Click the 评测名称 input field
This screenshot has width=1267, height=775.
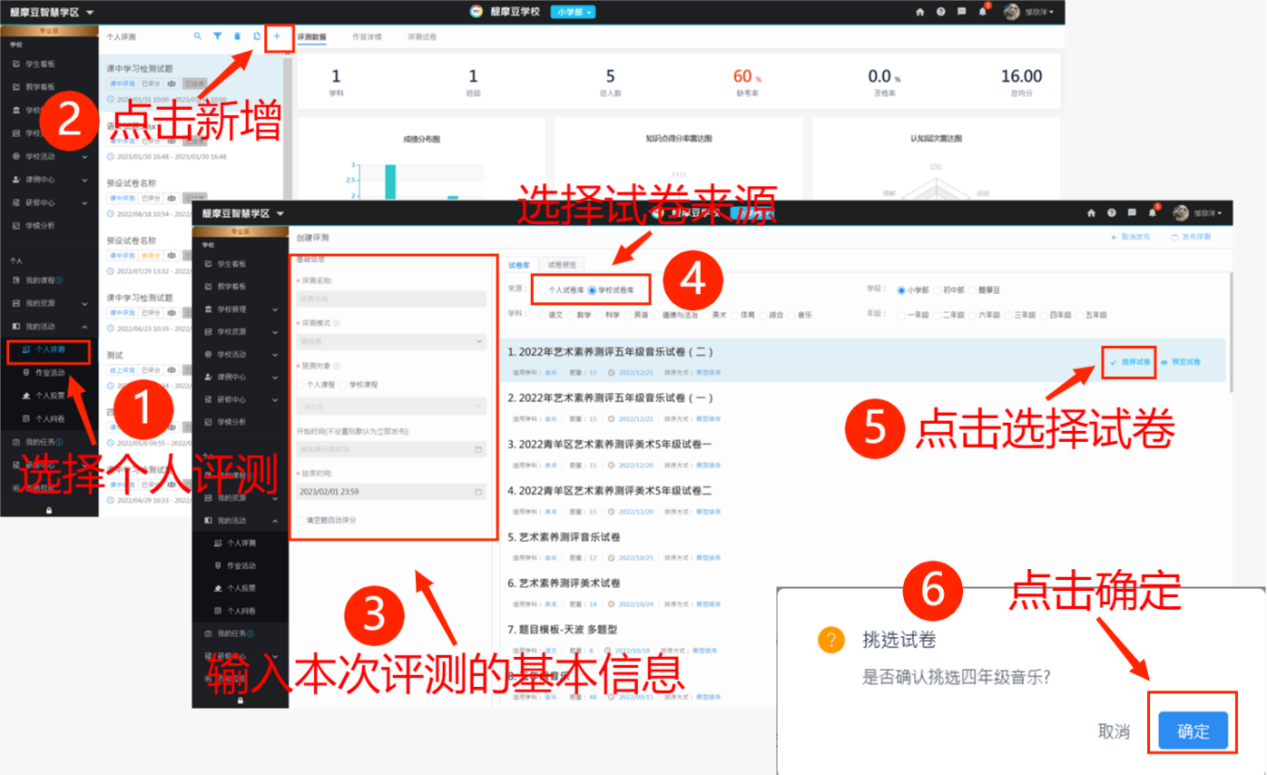(391, 298)
